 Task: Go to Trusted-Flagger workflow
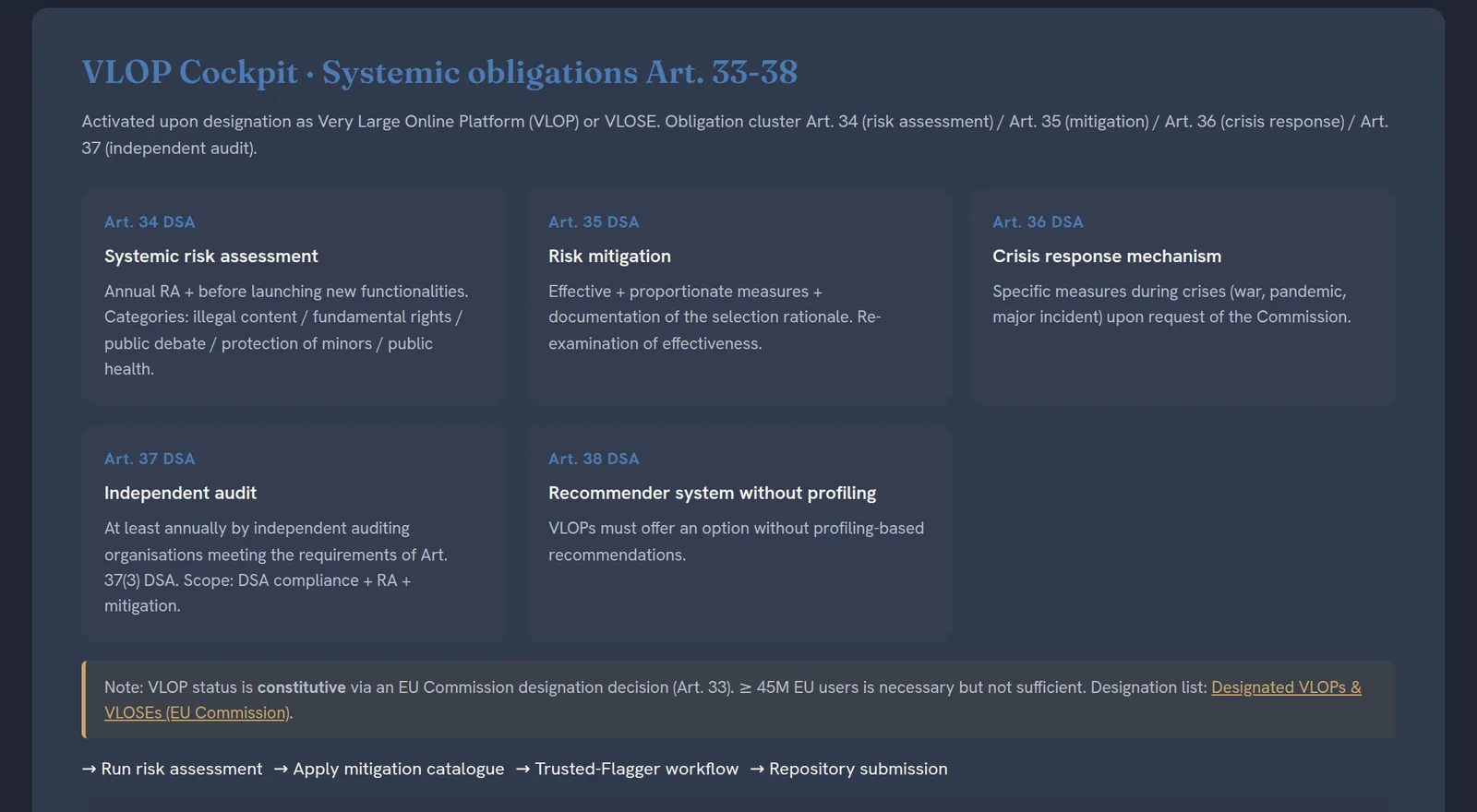click(x=627, y=769)
